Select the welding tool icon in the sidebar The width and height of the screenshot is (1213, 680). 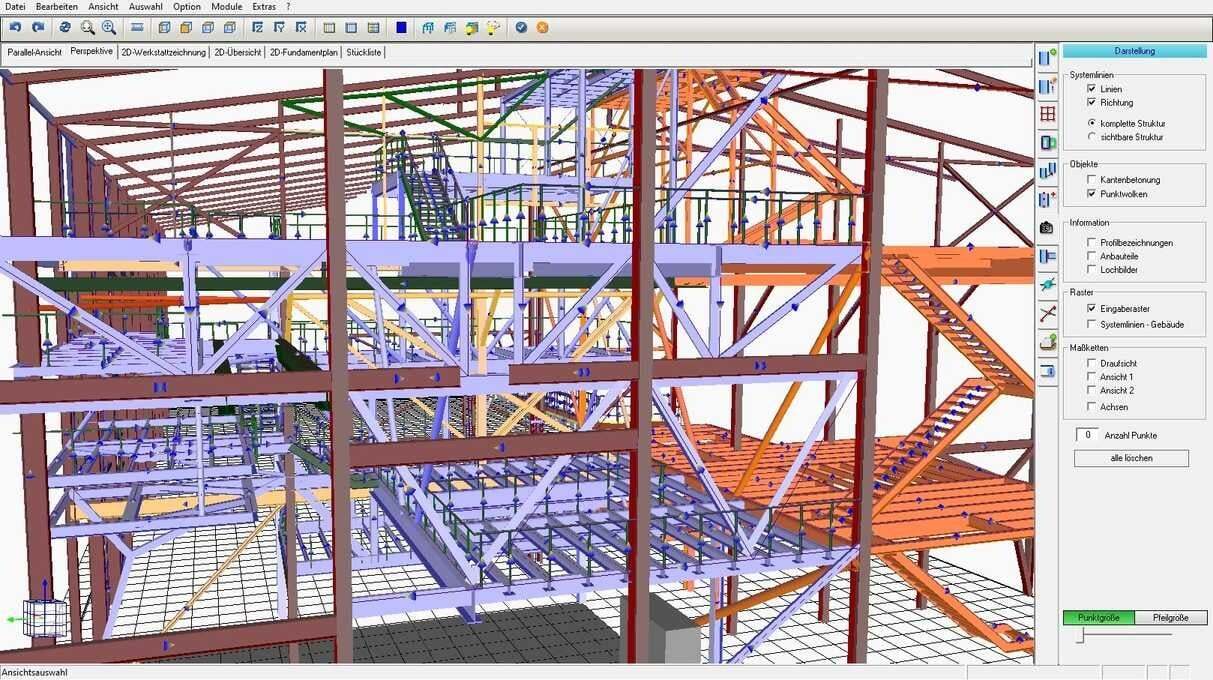(x=1047, y=285)
